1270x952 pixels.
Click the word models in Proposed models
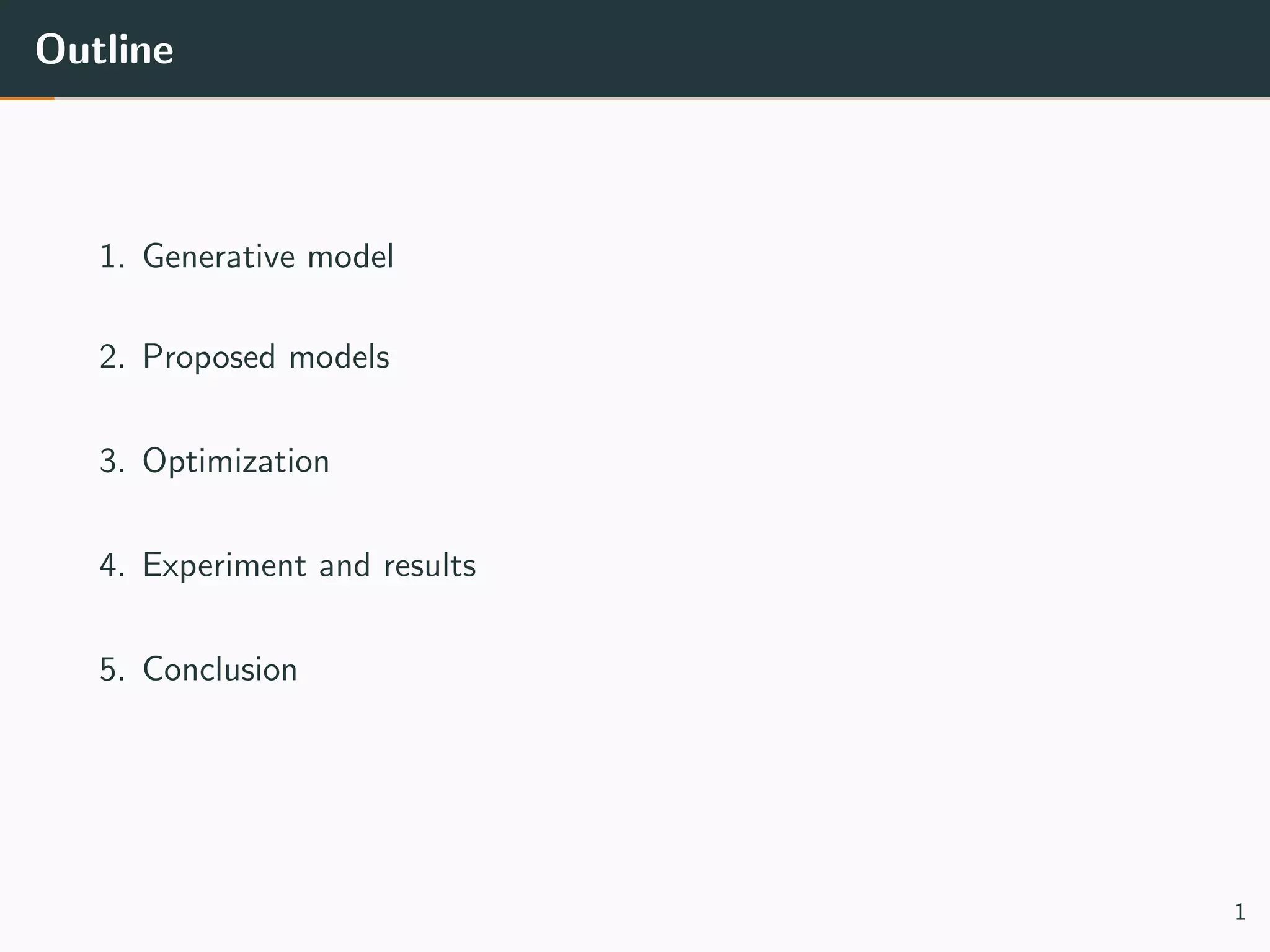click(x=339, y=358)
